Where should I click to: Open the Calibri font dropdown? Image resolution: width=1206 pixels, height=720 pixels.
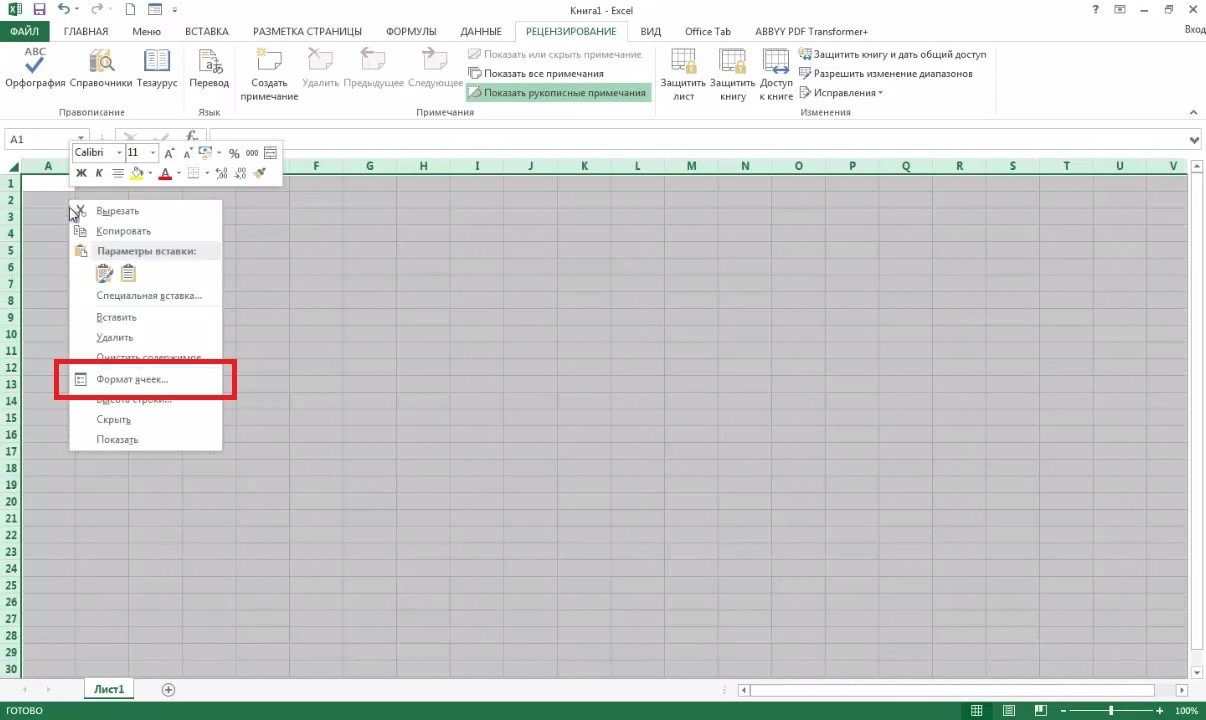120,152
